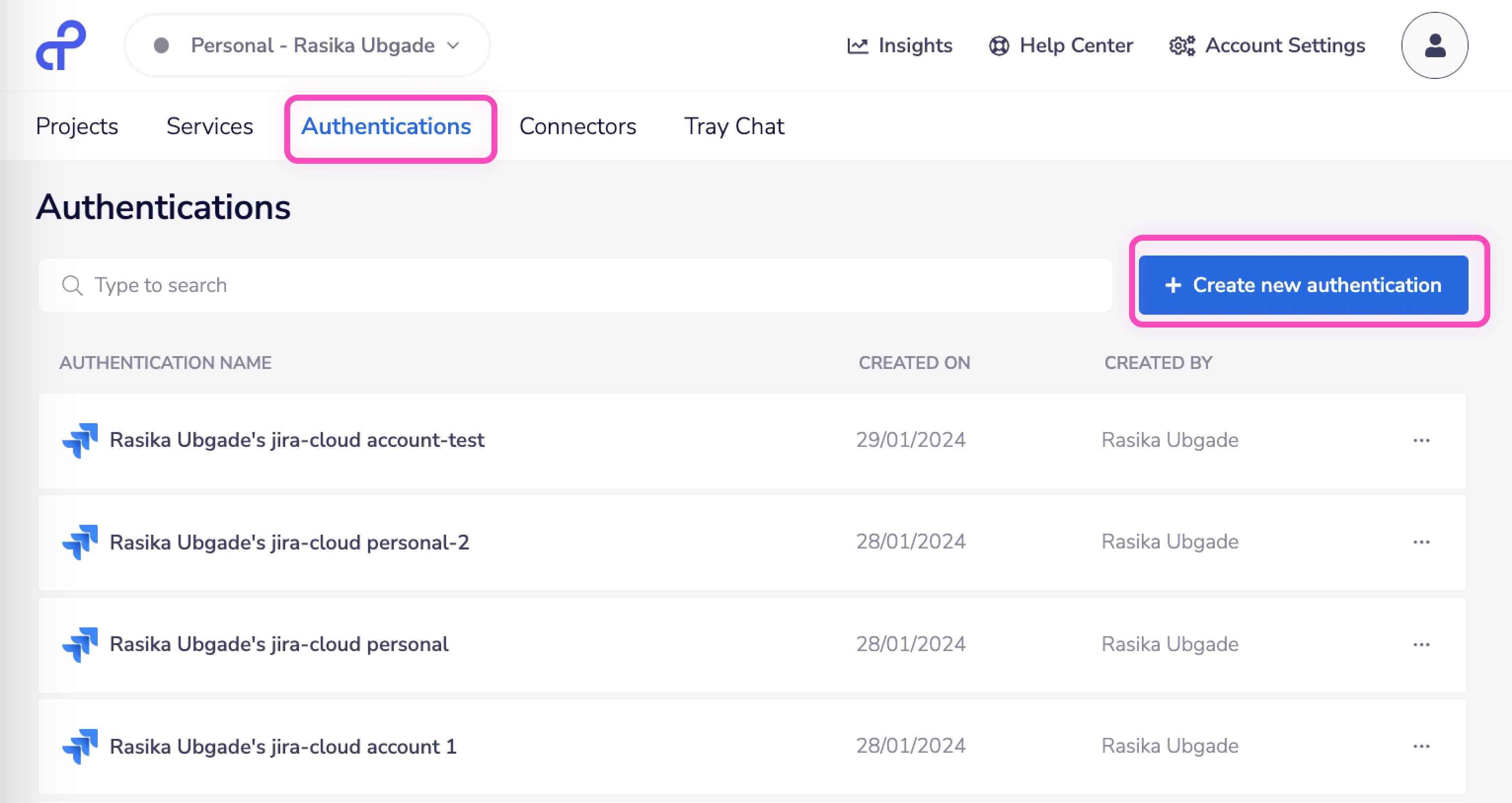Click the Tray.io logo icon

[x=61, y=45]
